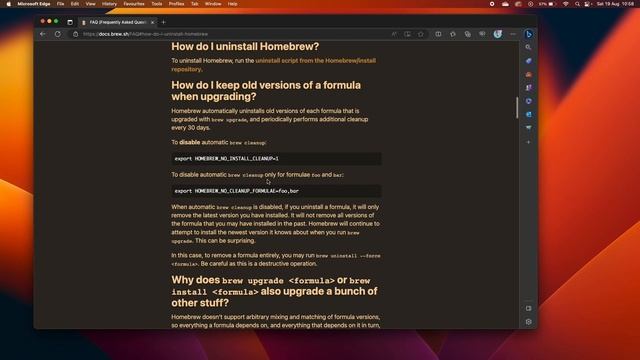Open Edge Settings and more menu
The height and width of the screenshot is (360, 640).
click(513, 34)
